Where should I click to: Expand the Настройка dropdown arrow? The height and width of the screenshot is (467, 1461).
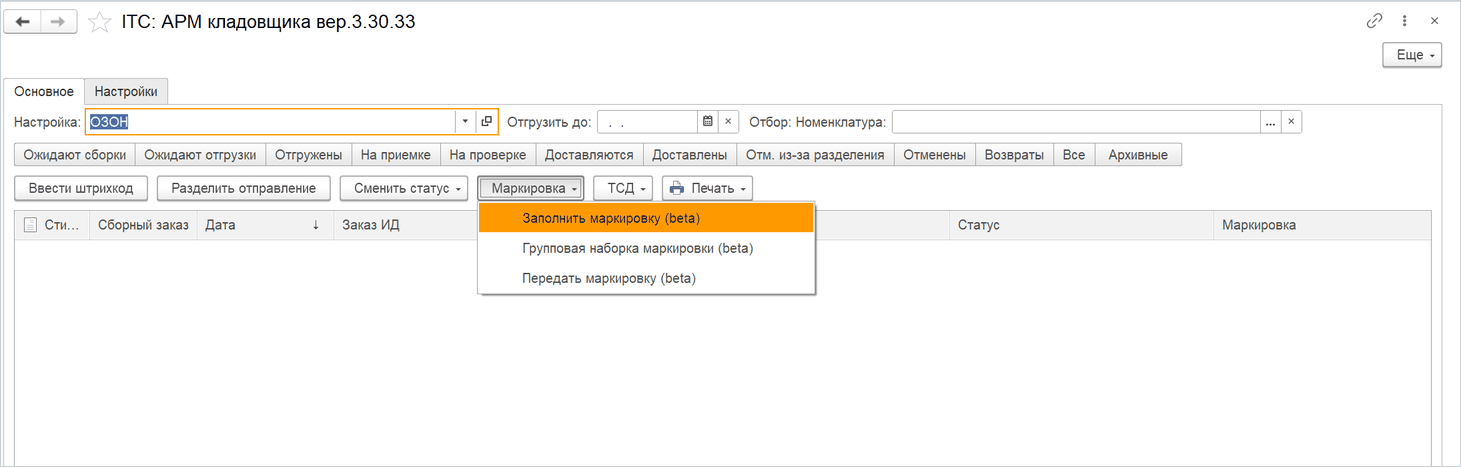click(x=465, y=122)
